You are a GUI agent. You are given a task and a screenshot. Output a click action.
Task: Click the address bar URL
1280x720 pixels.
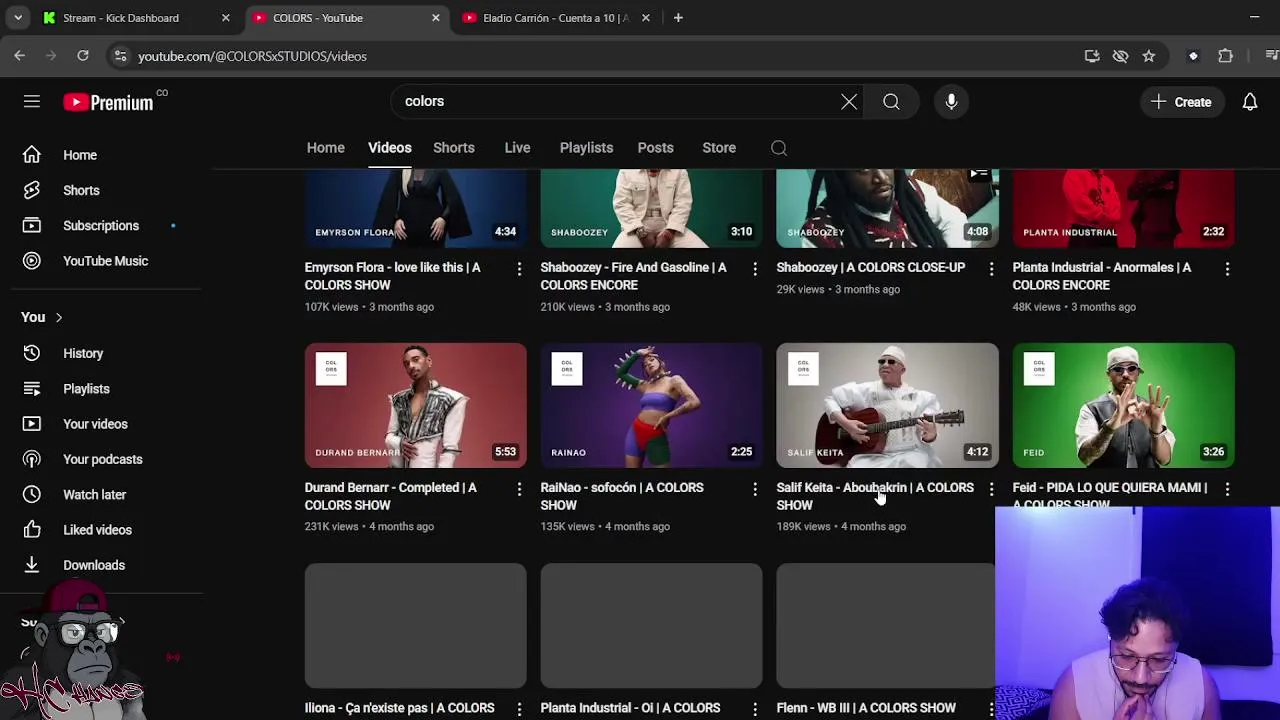[252, 56]
